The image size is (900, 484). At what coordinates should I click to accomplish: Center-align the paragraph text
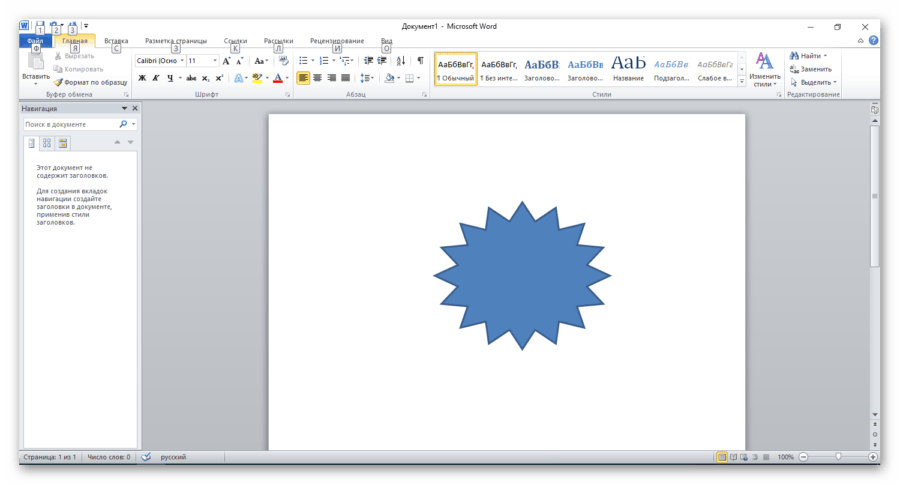coord(317,78)
